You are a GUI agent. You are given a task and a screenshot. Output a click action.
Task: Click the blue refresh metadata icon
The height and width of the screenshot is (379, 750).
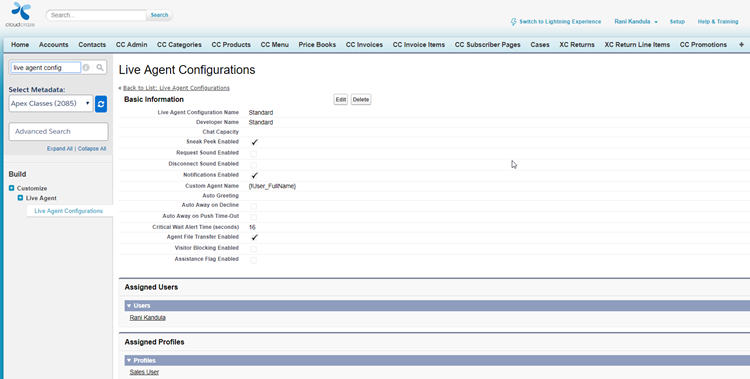(101, 104)
